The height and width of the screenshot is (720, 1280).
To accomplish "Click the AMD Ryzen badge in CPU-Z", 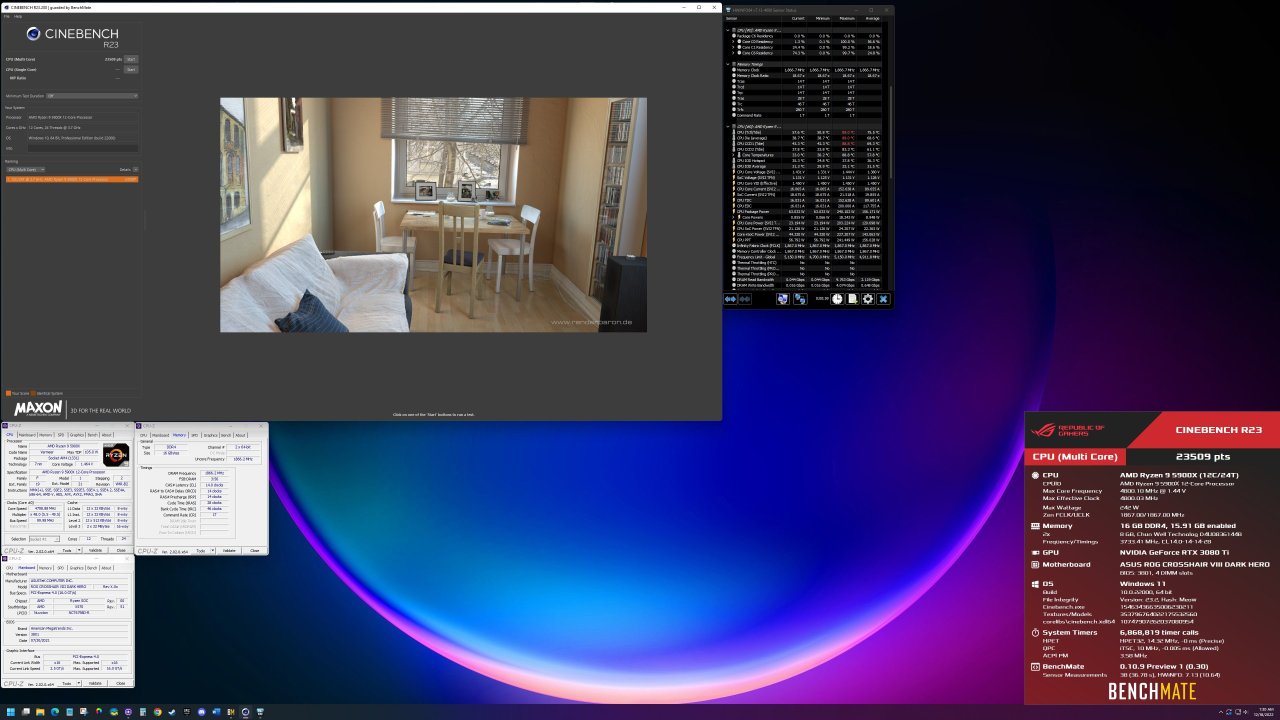I will [x=115, y=455].
